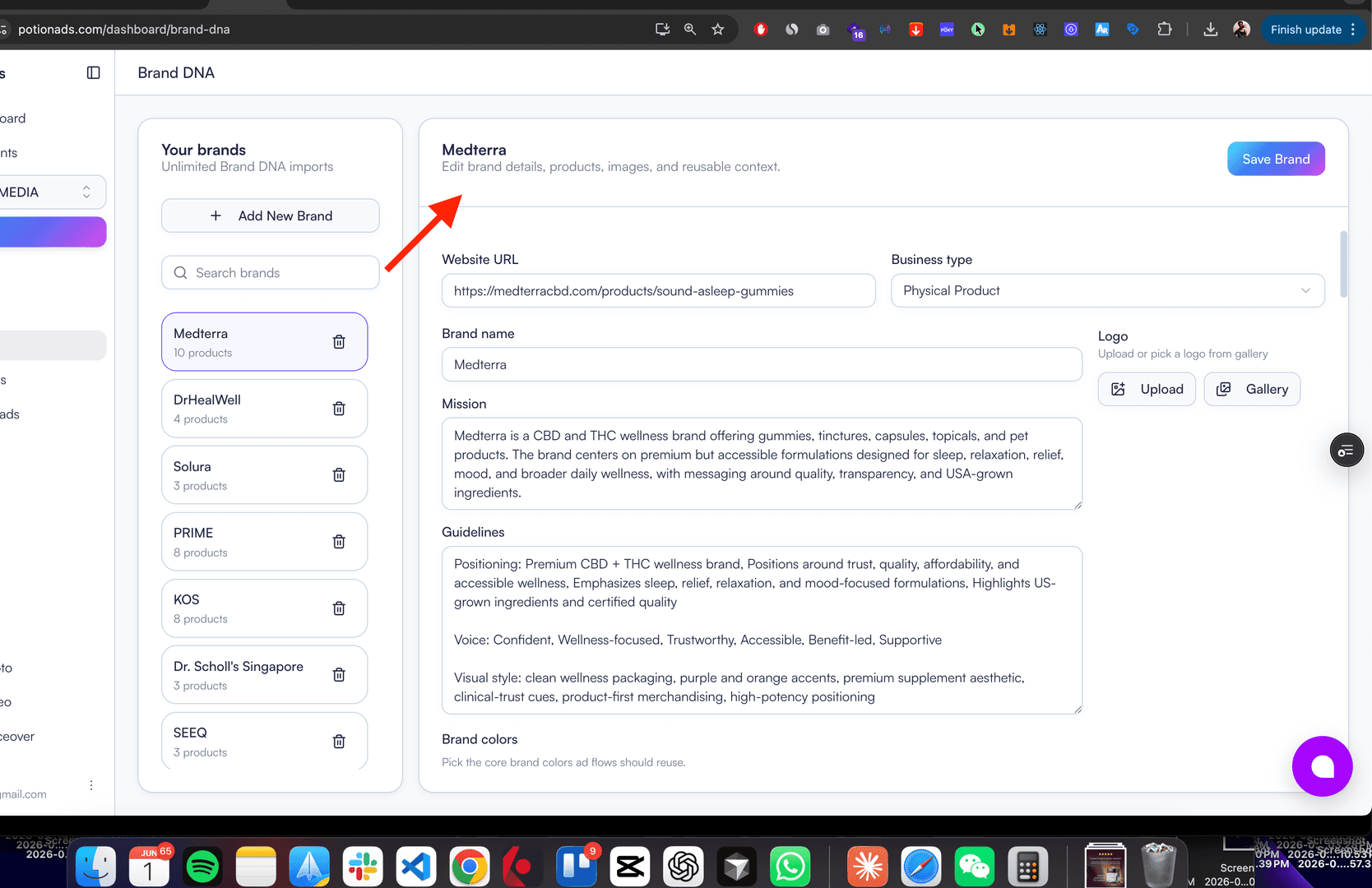This screenshot has height=888, width=1372.
Task: Click '10 products' under Medterra
Action: 203,353
